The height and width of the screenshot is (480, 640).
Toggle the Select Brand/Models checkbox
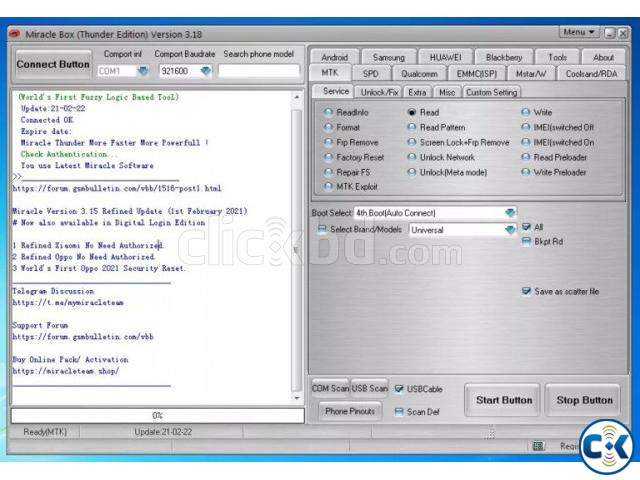pyautogui.click(x=322, y=229)
